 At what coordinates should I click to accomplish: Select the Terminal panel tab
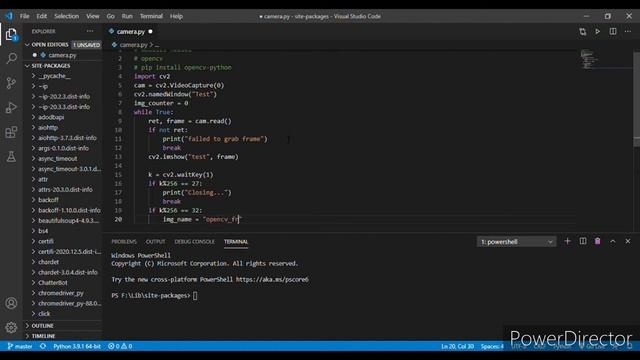coord(236,242)
